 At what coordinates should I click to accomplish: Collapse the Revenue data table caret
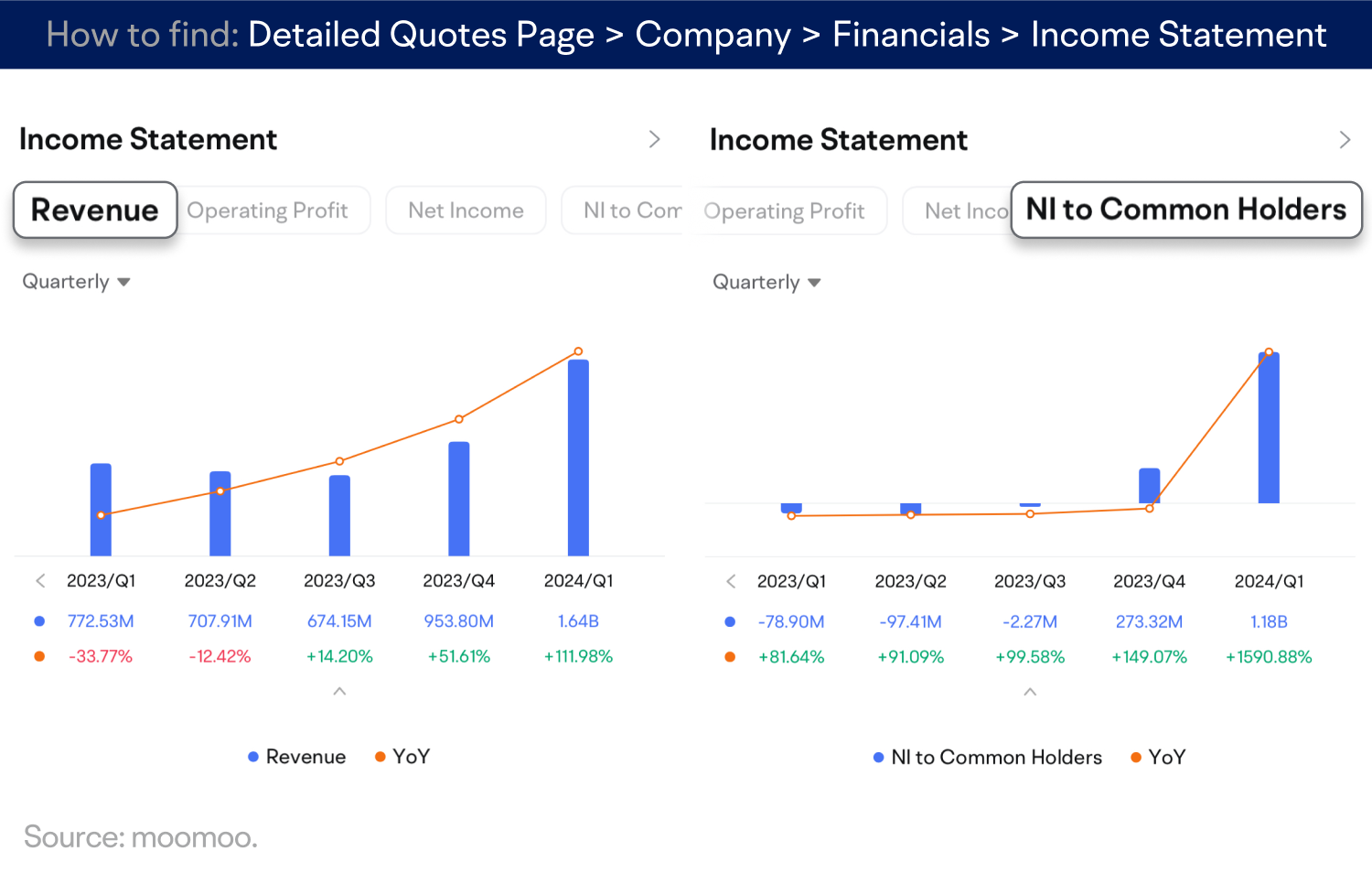click(x=339, y=692)
